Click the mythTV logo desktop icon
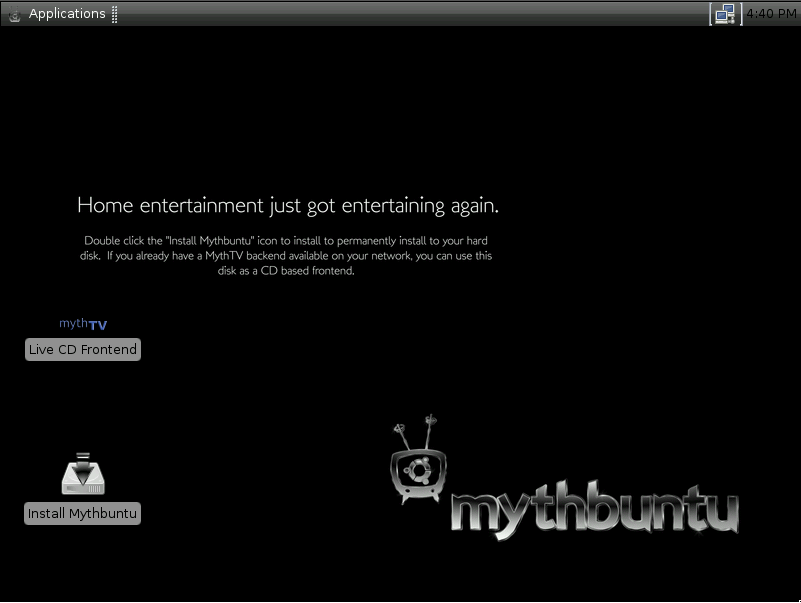The height and width of the screenshot is (603, 801). coord(83,323)
